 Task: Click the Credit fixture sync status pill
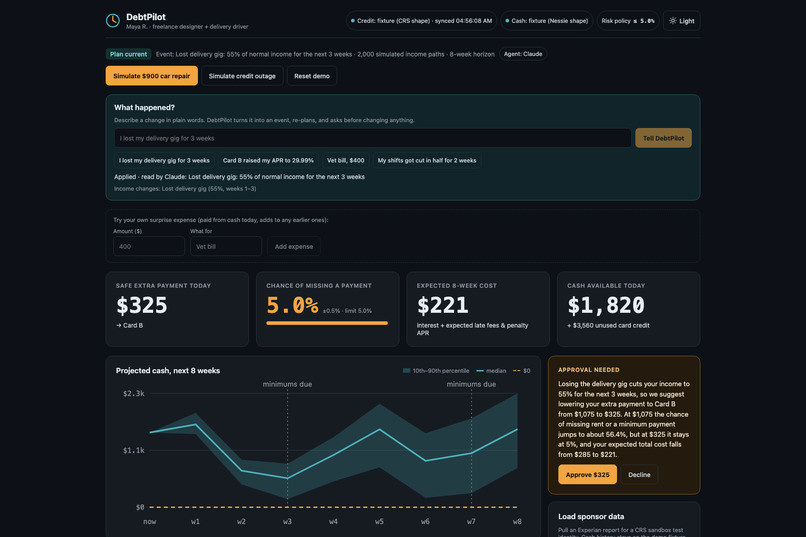tap(421, 21)
